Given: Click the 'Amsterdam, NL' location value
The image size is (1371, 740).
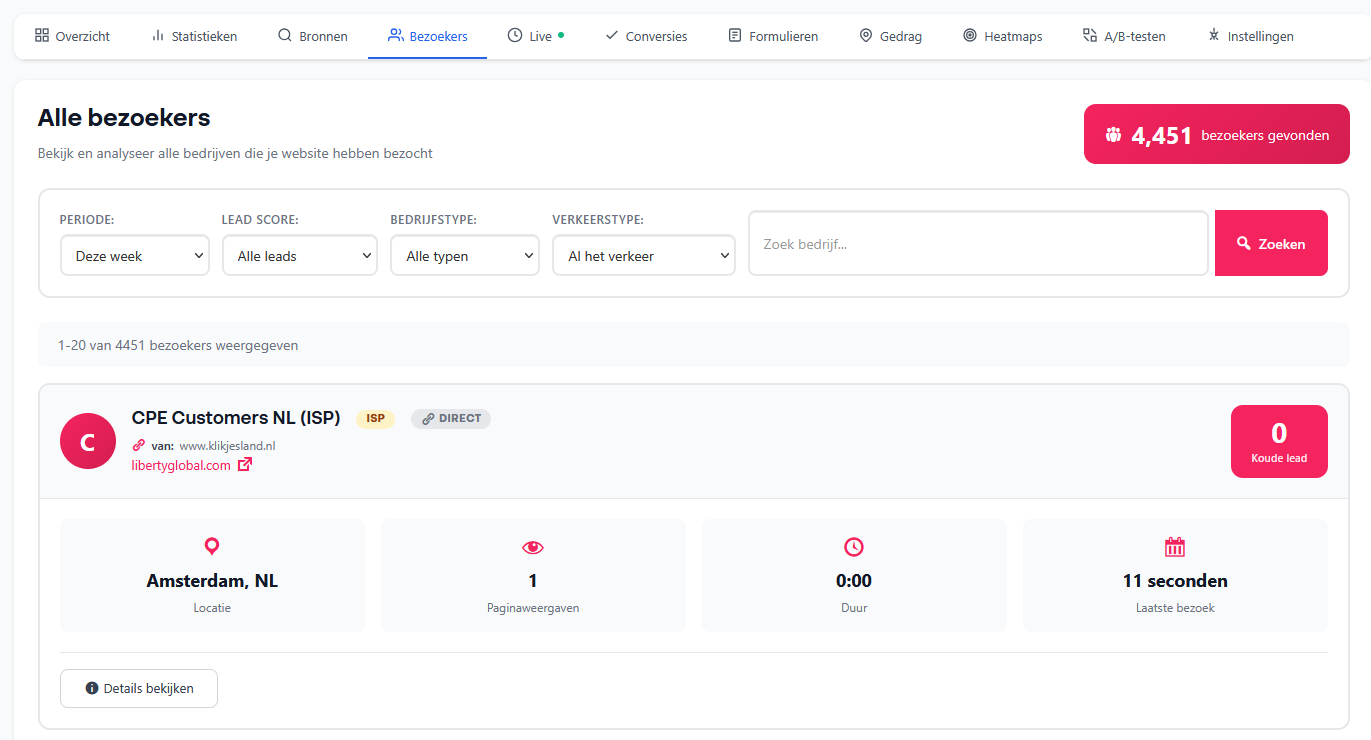Looking at the screenshot, I should (x=212, y=580).
